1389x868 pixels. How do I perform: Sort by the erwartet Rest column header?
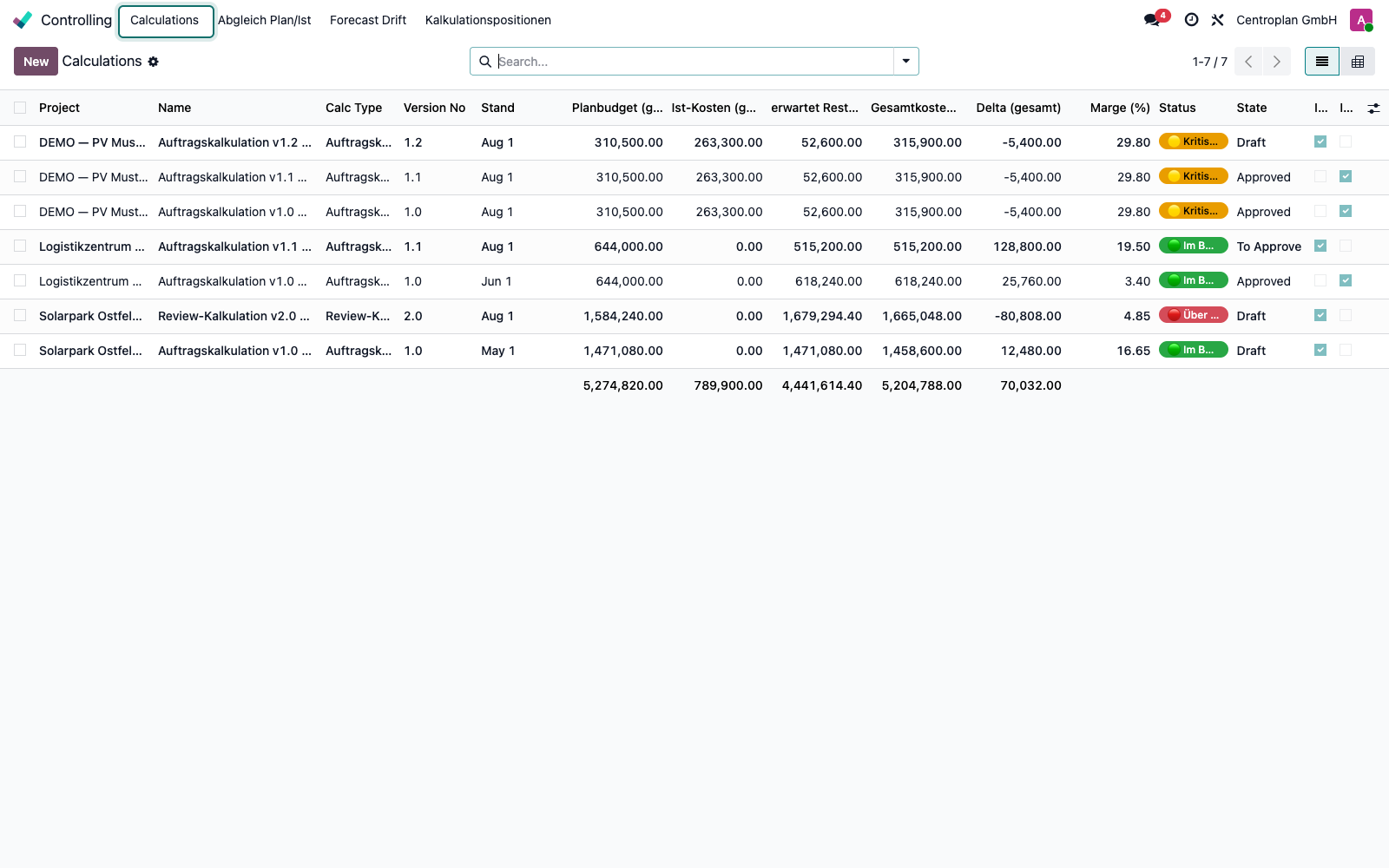814,108
